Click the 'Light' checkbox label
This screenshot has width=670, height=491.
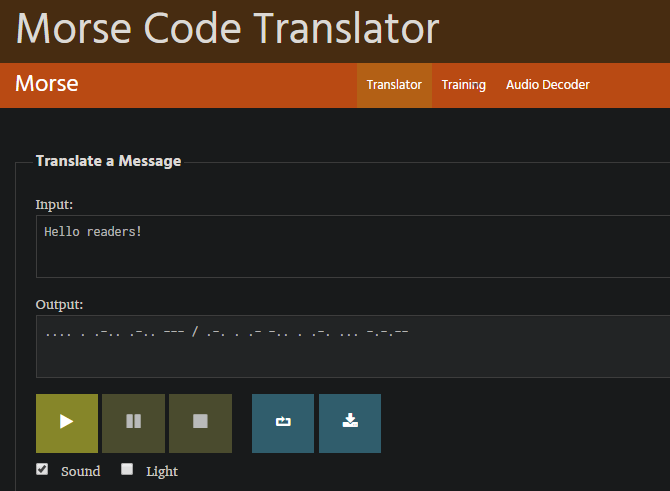162,471
